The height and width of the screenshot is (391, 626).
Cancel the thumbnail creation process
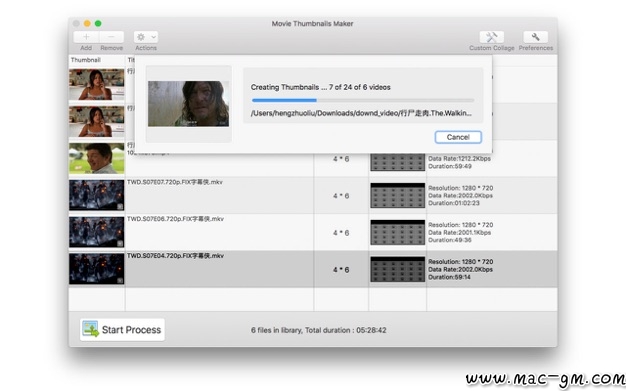(458, 137)
